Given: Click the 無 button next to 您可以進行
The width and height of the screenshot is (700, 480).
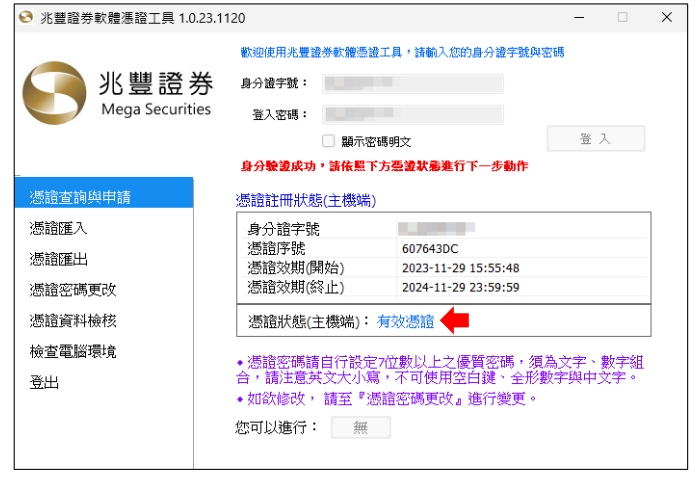Looking at the screenshot, I should click(360, 427).
